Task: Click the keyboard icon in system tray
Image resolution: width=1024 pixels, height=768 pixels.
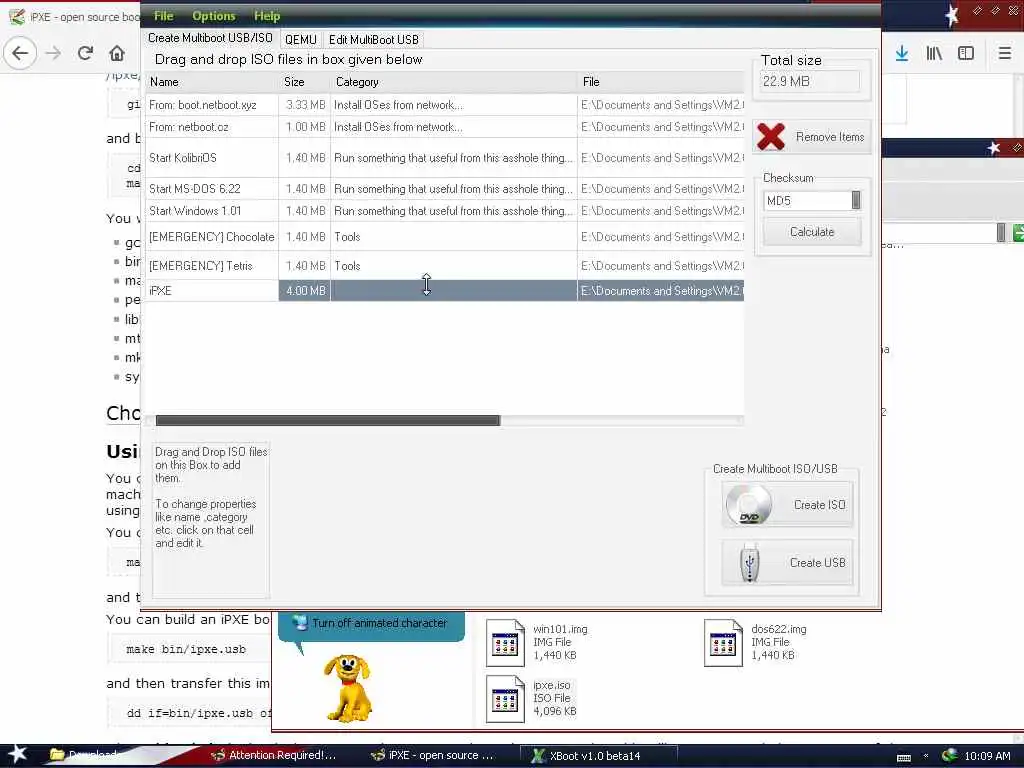Action: [x=904, y=758]
